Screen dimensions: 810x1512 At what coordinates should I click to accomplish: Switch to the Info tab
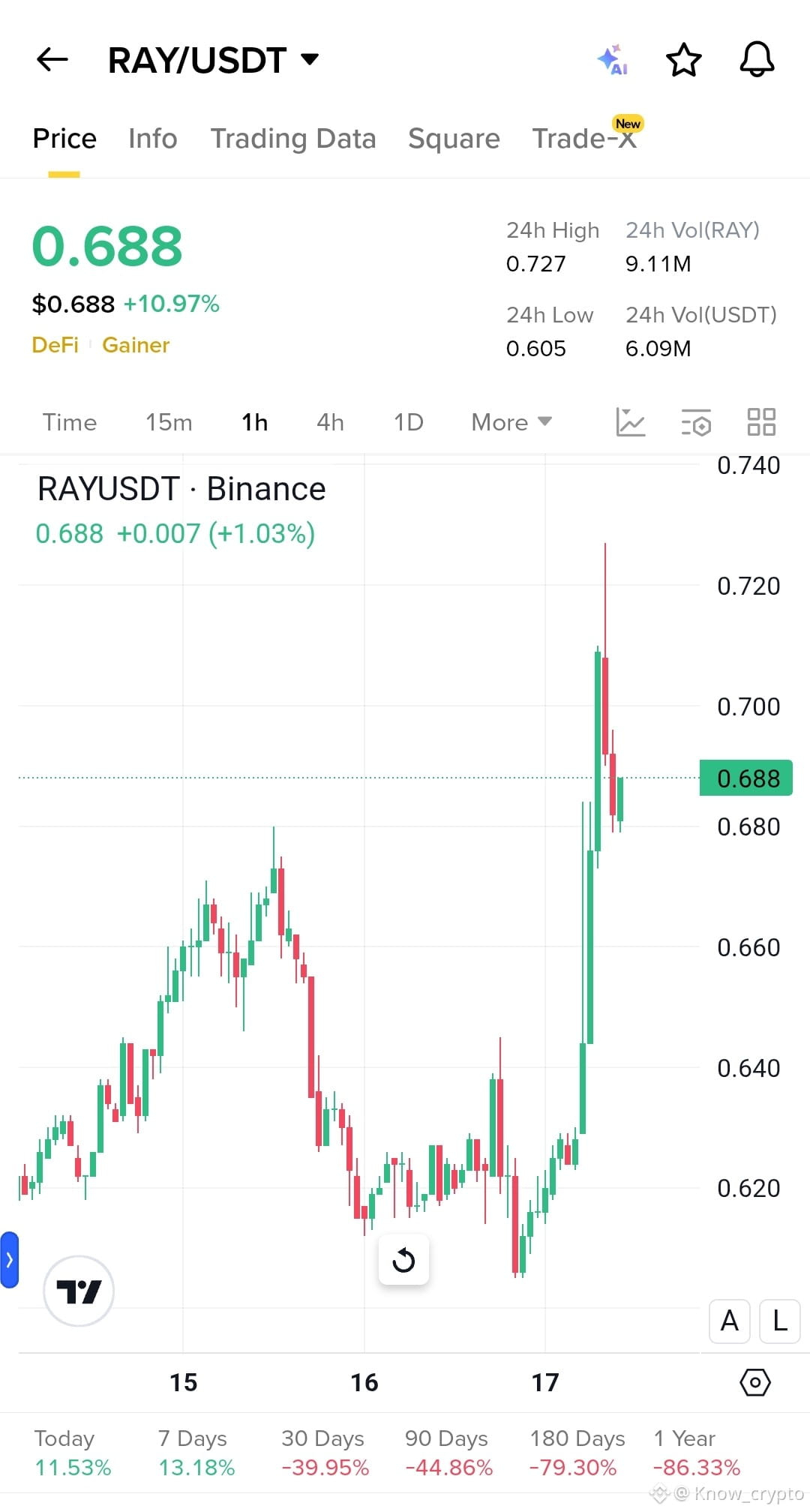[153, 139]
